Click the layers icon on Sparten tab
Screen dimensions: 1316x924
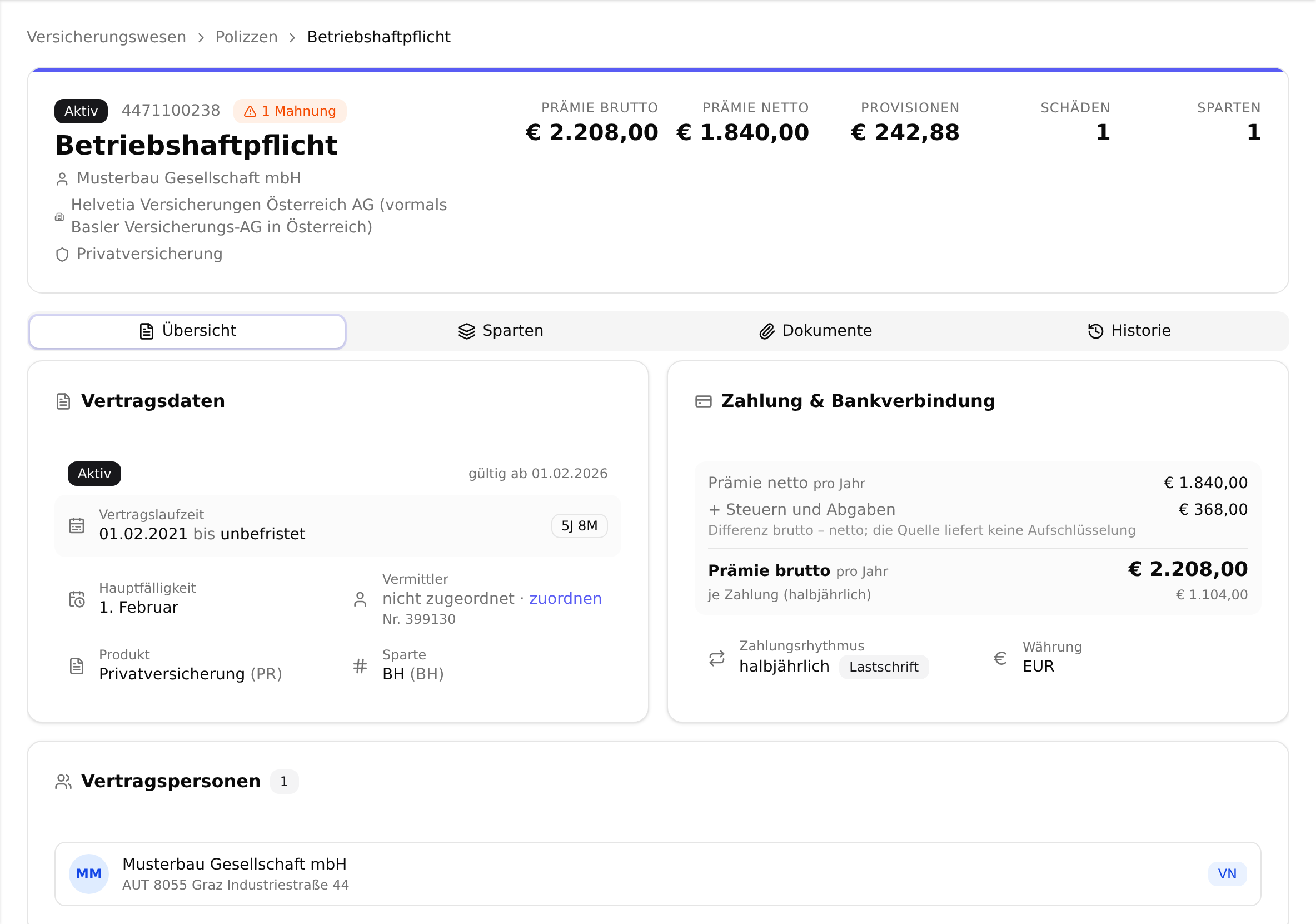click(467, 331)
